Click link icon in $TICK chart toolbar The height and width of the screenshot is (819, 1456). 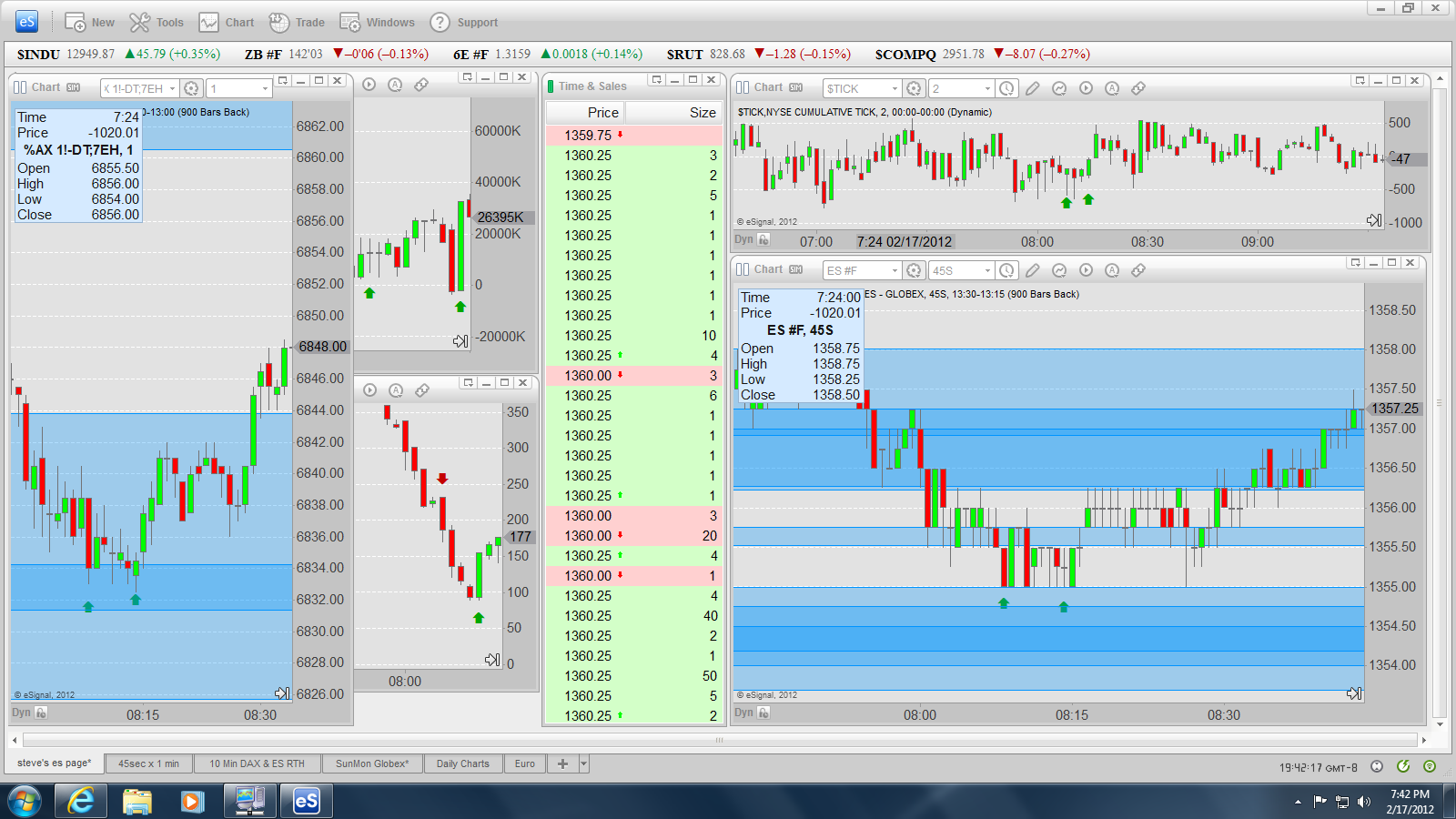pos(1138,88)
